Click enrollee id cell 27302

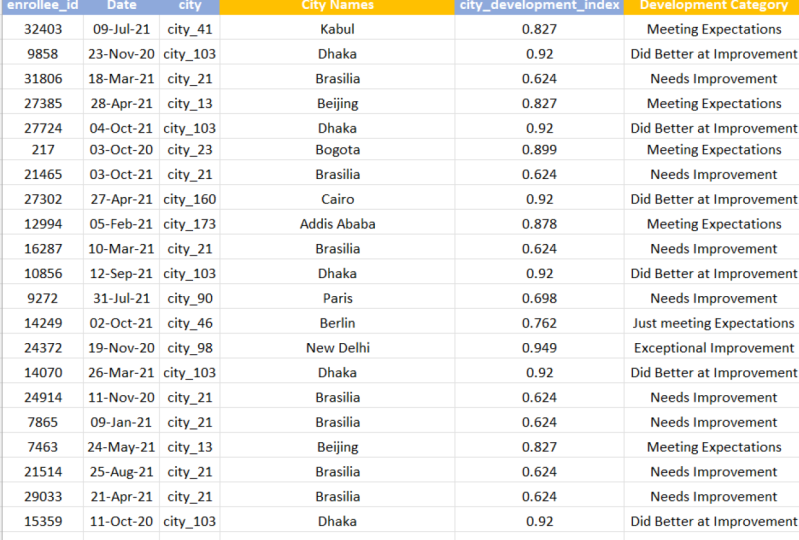coord(43,199)
